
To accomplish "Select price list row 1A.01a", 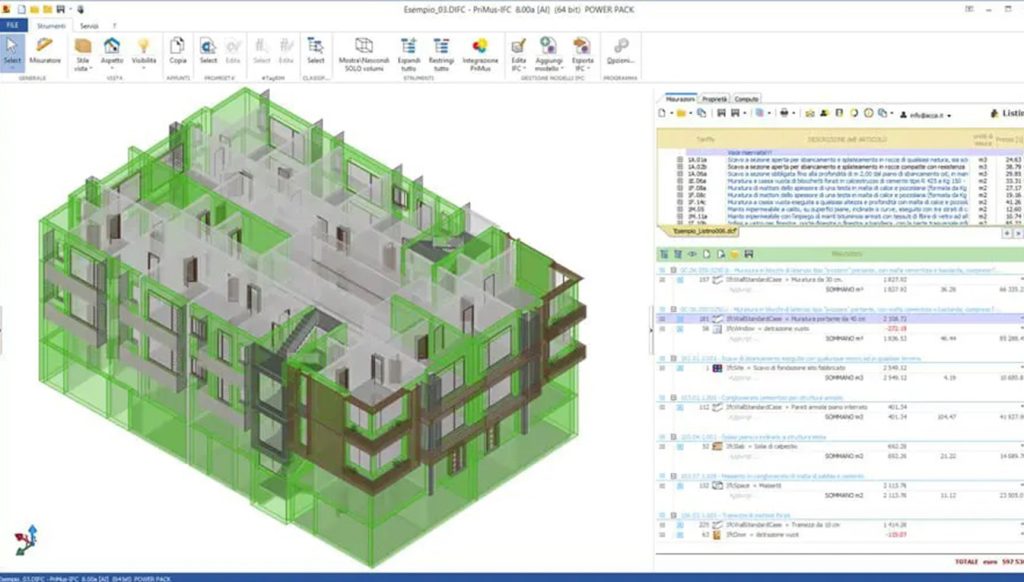I will 839,159.
